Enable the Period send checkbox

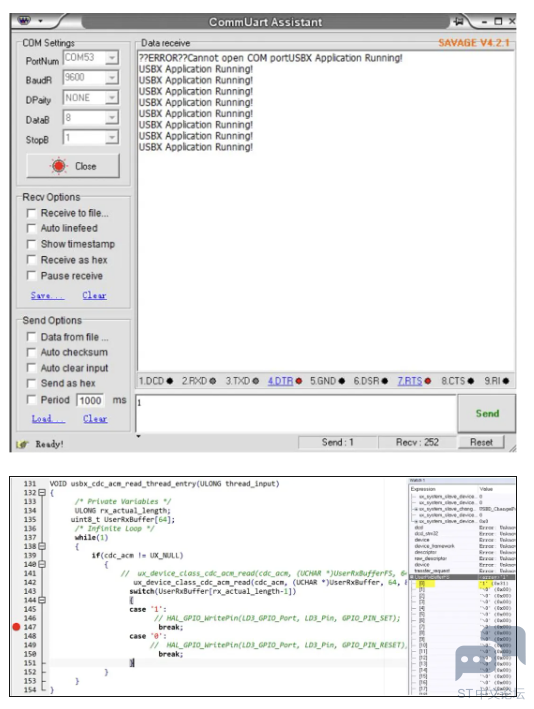31,400
